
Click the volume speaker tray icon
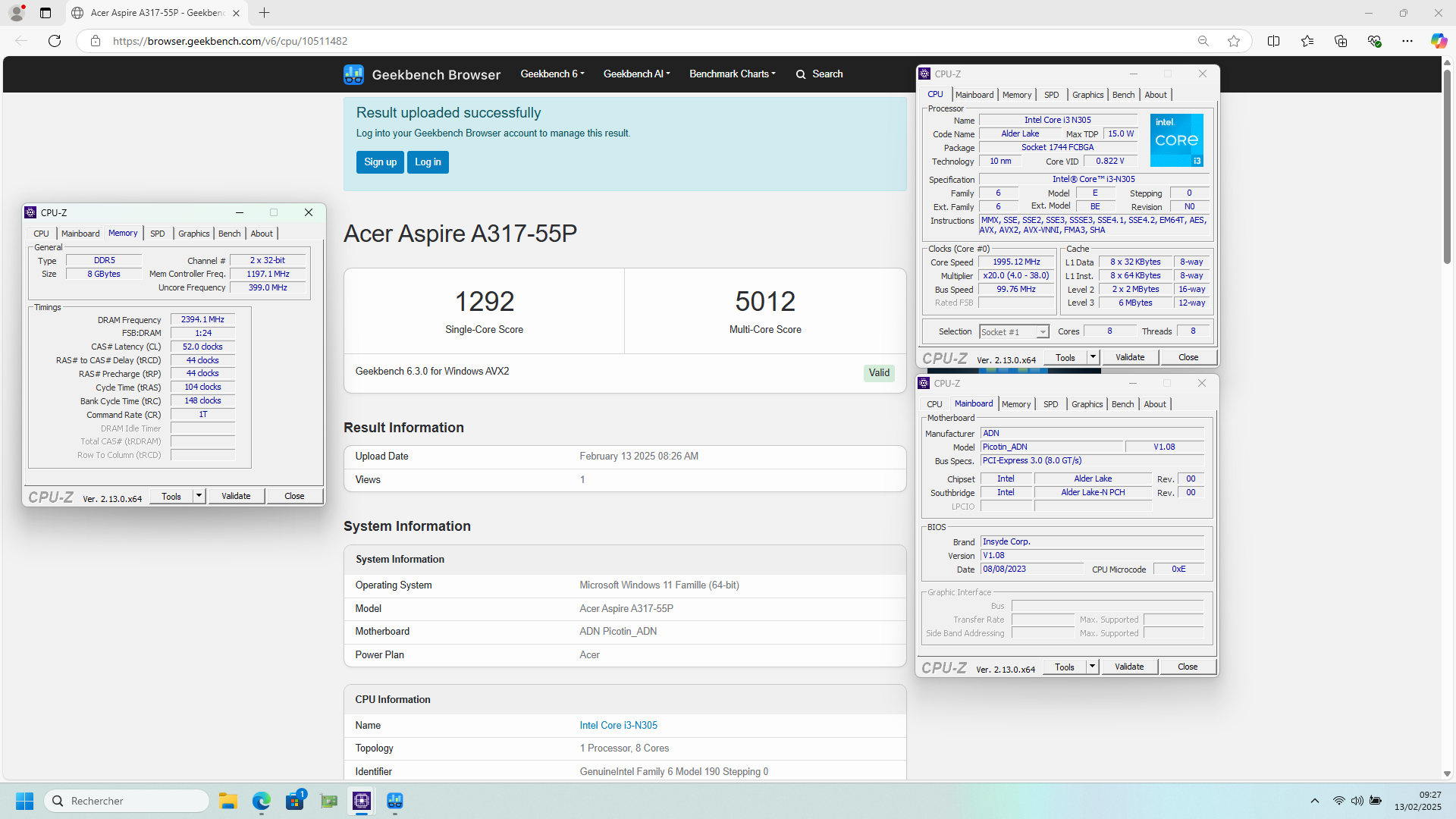click(1357, 801)
